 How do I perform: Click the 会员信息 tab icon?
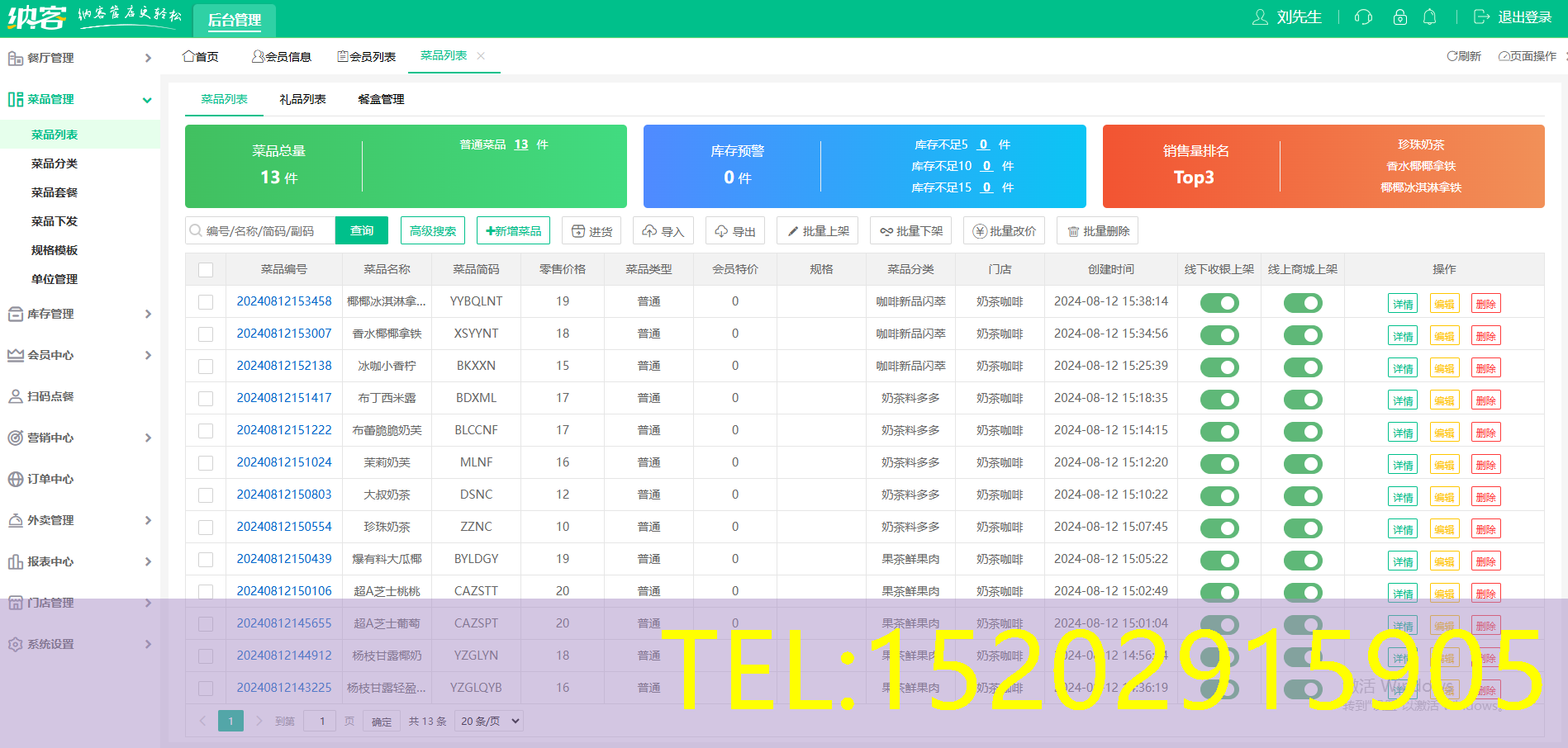tap(258, 56)
